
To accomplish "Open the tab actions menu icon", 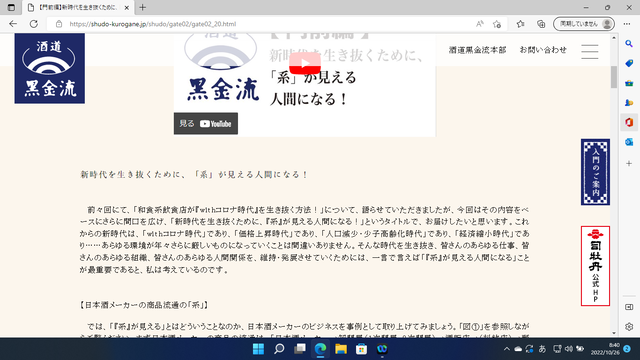I will point(11,7).
